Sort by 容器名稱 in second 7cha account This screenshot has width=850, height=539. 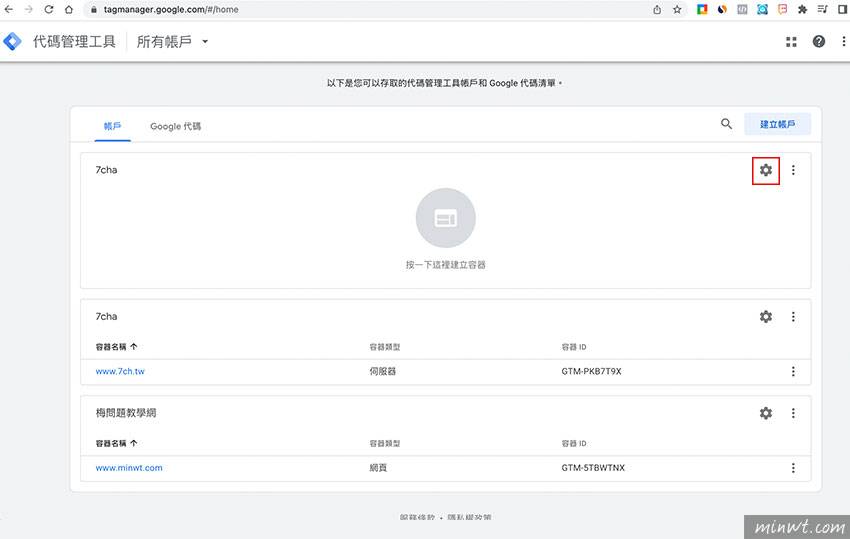point(117,347)
